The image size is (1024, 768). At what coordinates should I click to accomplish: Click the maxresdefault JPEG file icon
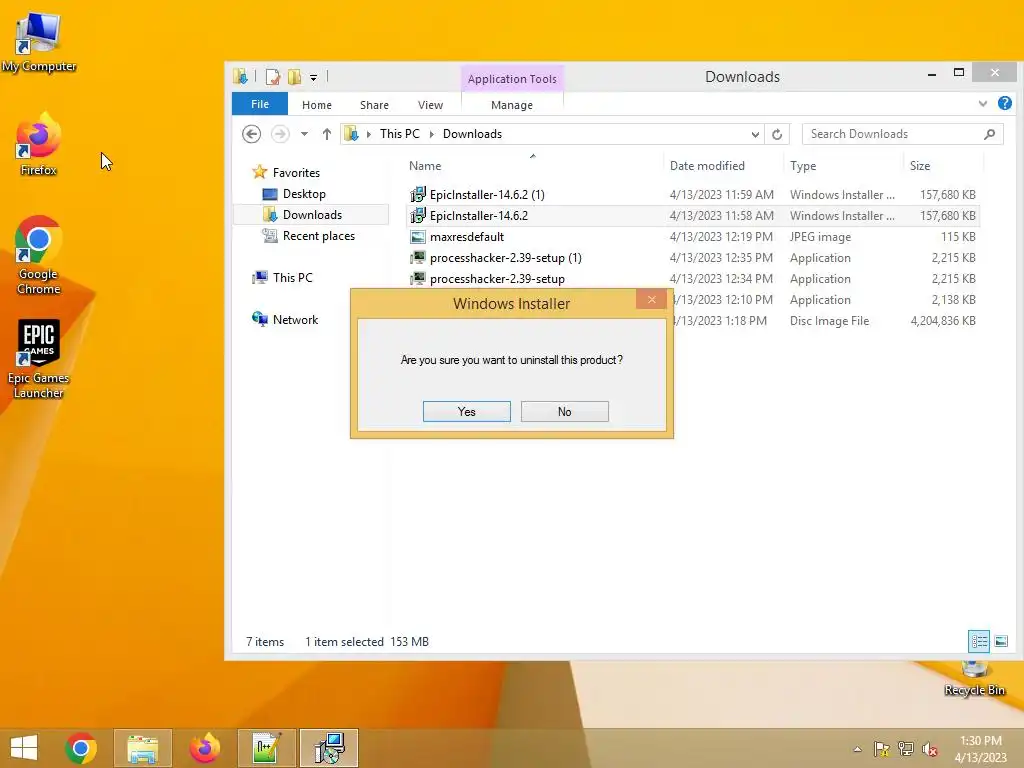coord(418,236)
